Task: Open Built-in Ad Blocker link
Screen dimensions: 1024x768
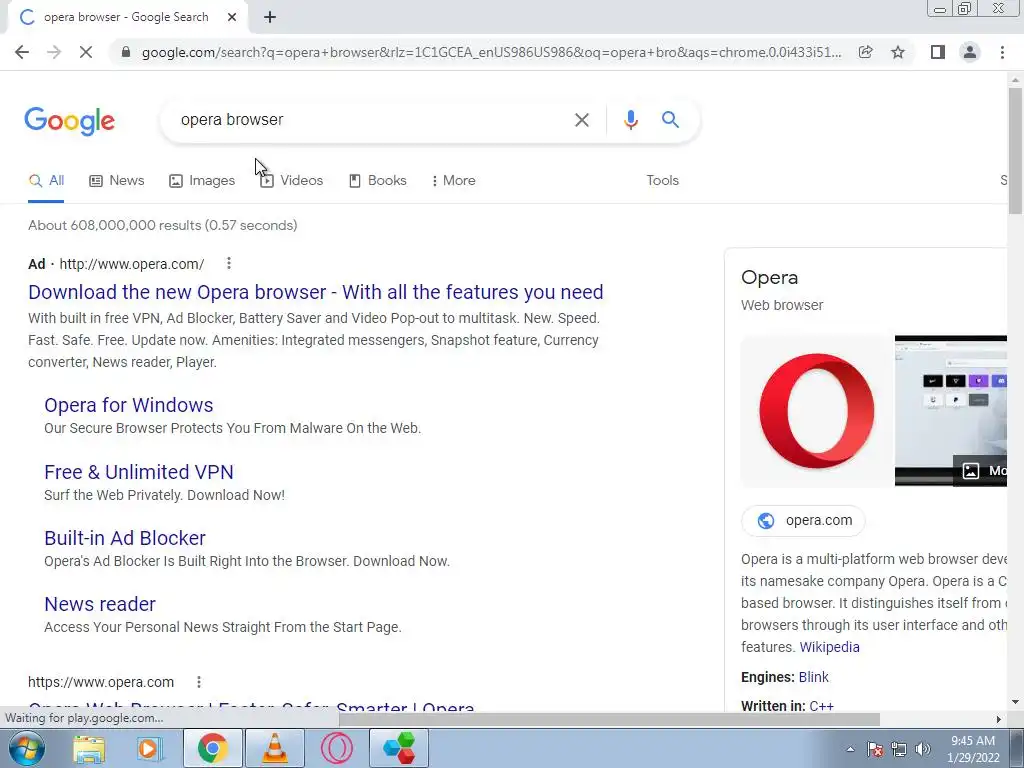Action: click(x=125, y=538)
